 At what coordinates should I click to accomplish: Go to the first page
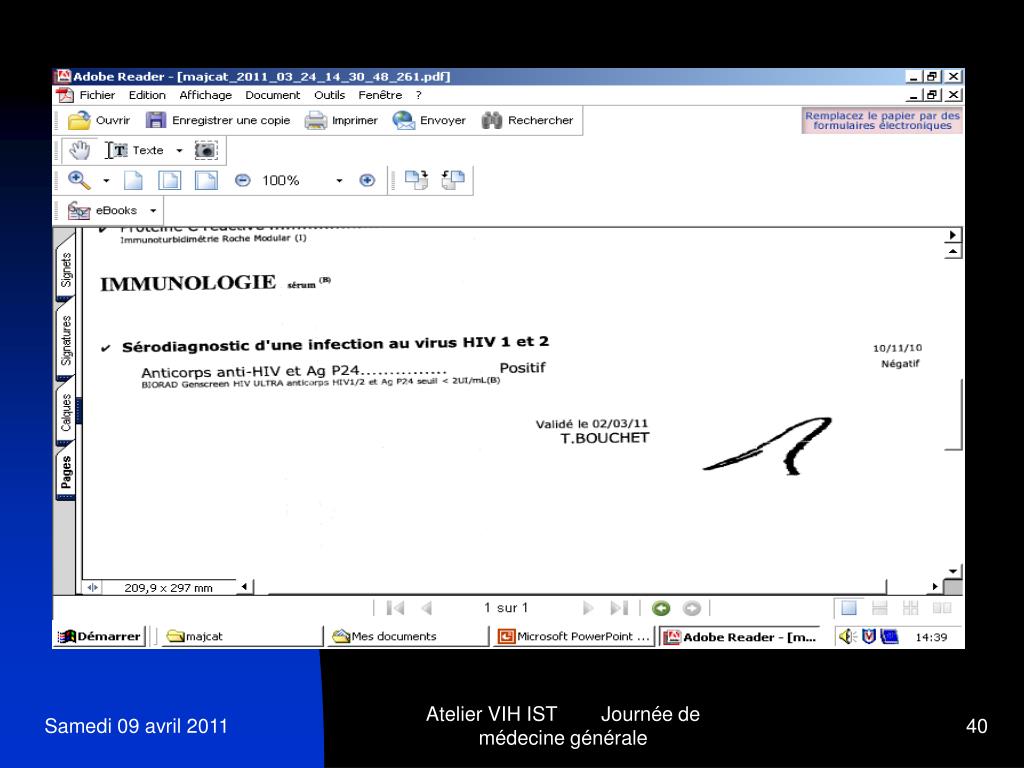click(395, 608)
